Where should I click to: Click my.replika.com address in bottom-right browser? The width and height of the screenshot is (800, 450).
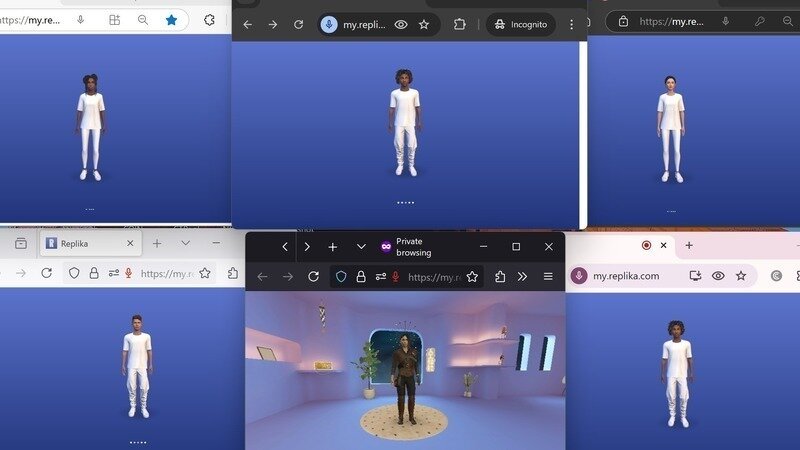626,276
